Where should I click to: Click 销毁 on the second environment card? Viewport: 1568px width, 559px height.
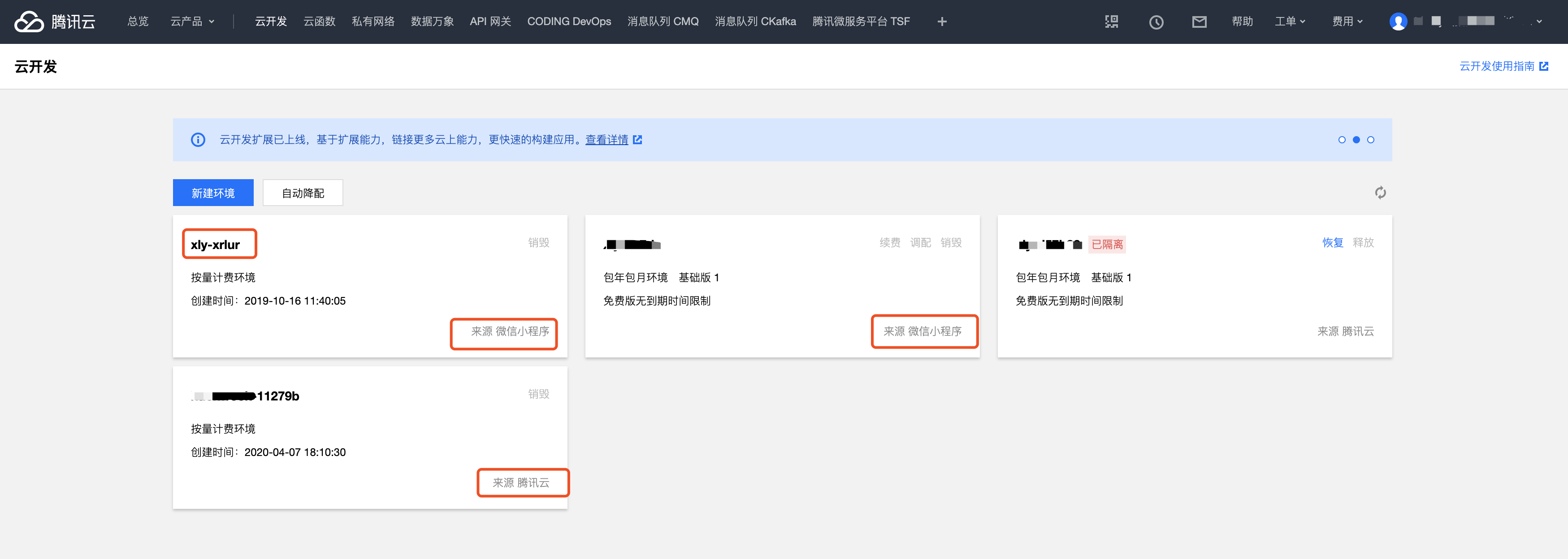951,243
